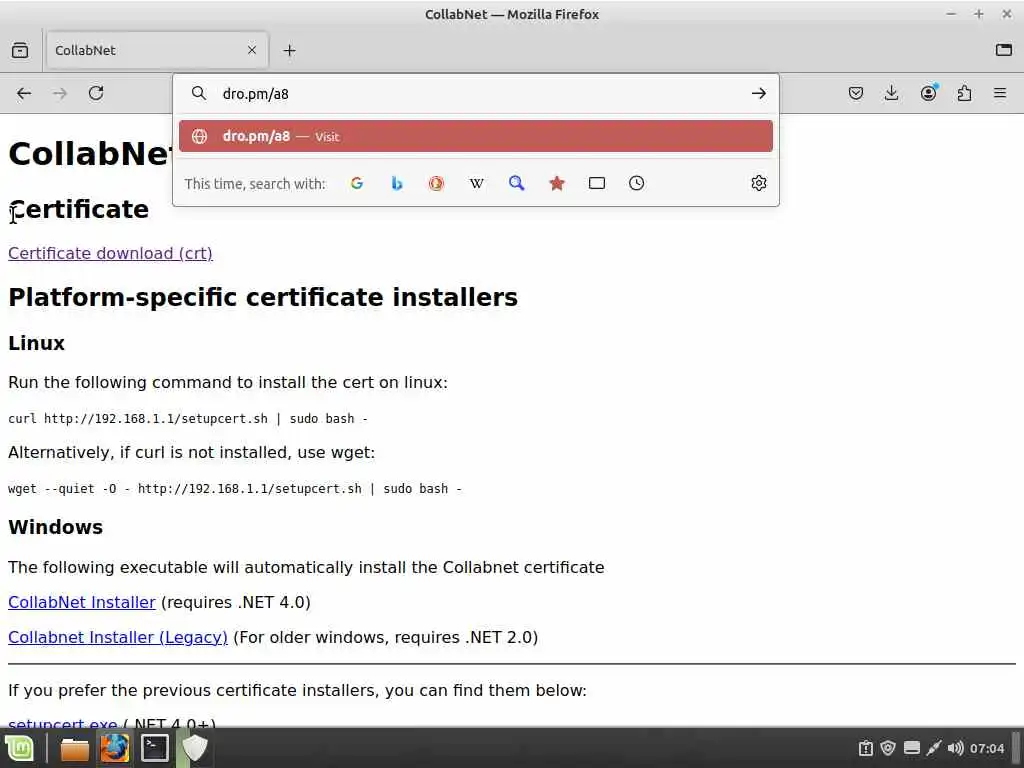The image size is (1024, 768).
Task: Click the wget --quiet setupcert.sh command text
Action: click(235, 488)
